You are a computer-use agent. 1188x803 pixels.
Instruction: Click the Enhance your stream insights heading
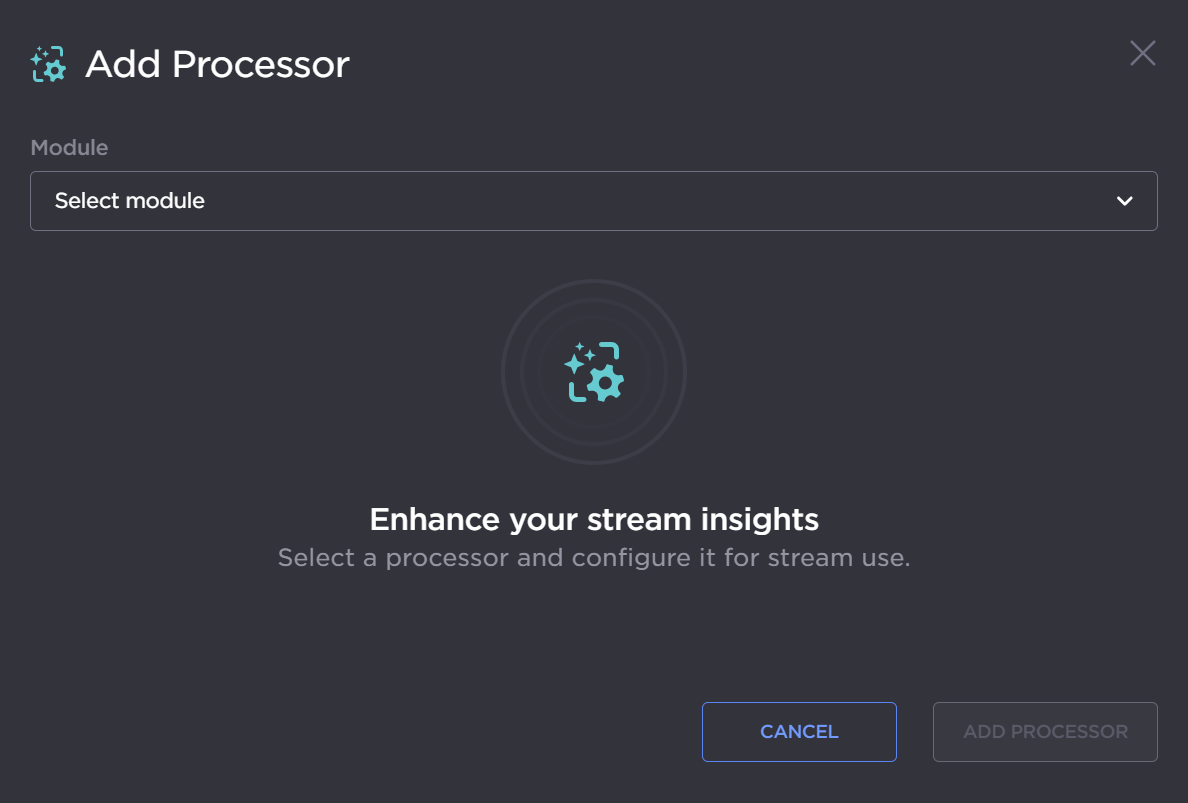point(594,519)
